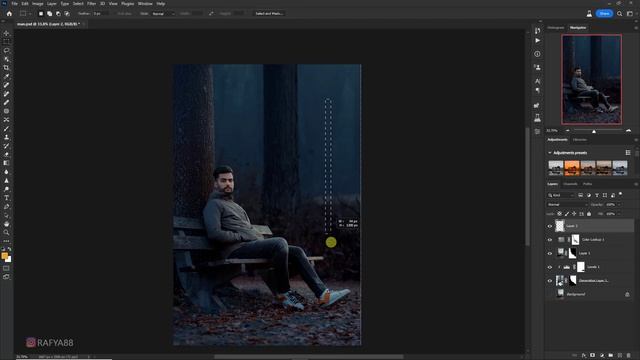Open the Filter menu
Viewport: 640px width, 360px height.
91,4
